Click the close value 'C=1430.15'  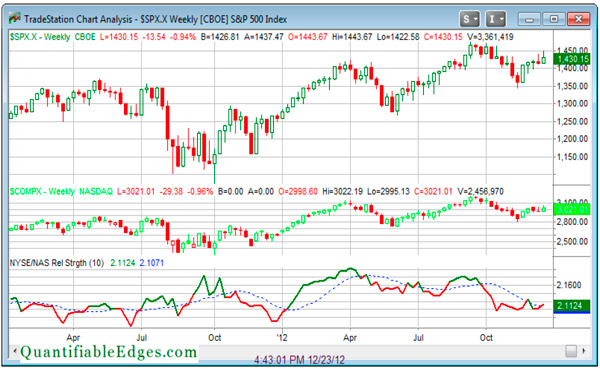pos(443,37)
